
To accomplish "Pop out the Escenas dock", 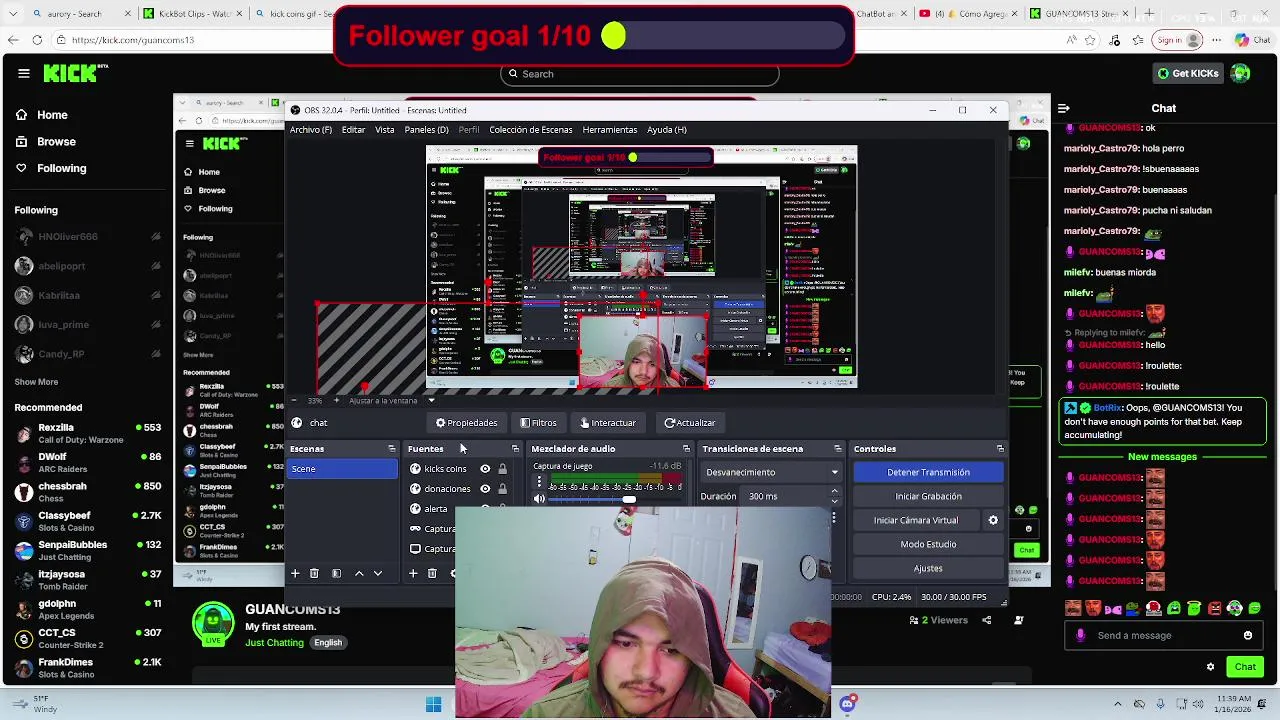I will coord(391,449).
